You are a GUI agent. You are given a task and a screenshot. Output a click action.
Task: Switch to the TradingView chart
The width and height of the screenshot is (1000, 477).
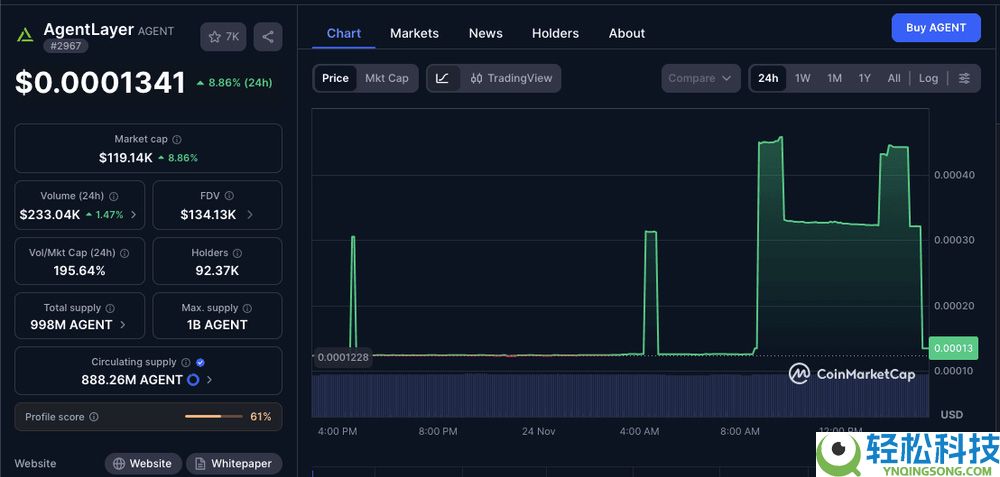coord(511,78)
